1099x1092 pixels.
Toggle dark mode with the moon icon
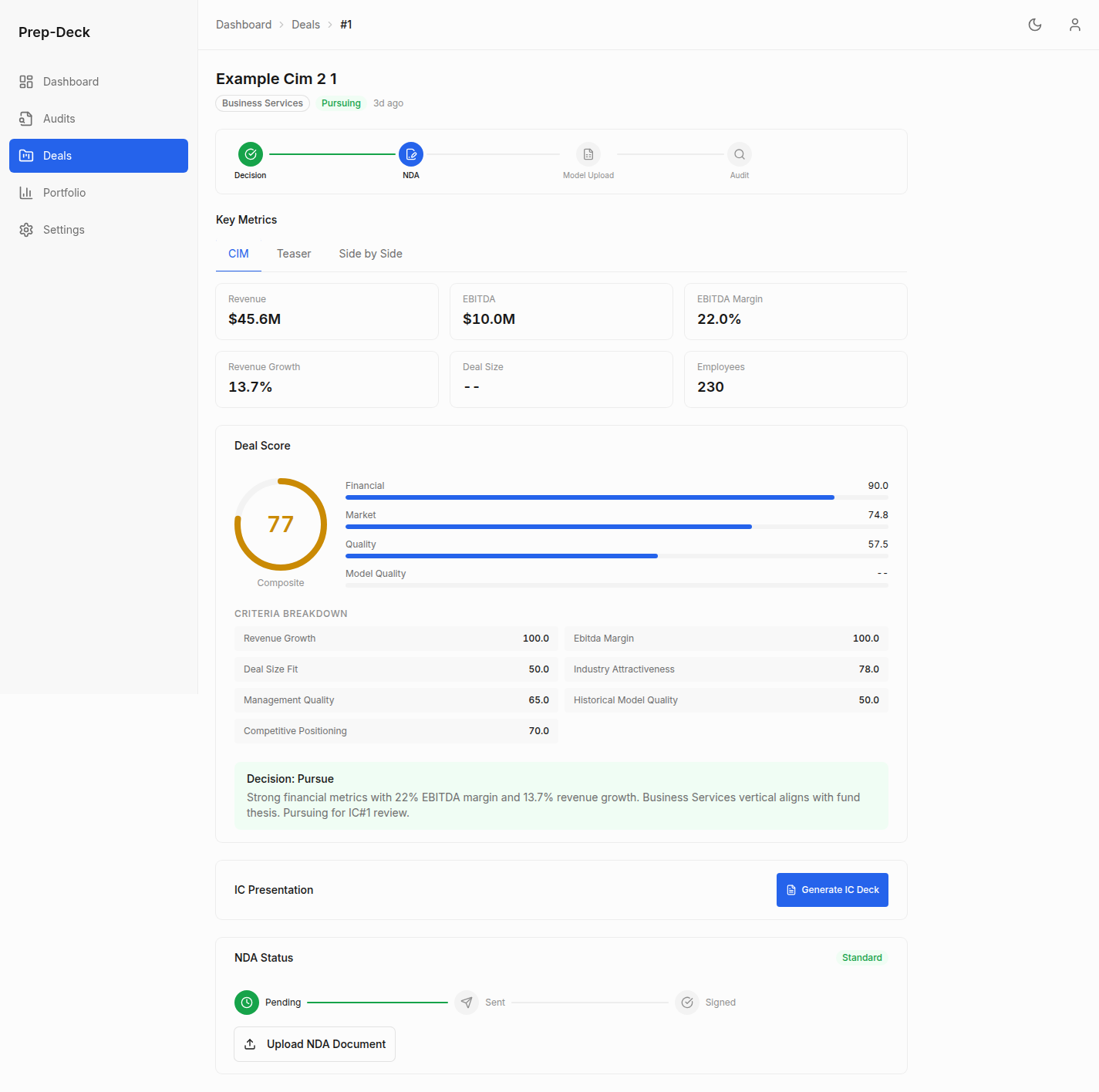pos(1034,24)
